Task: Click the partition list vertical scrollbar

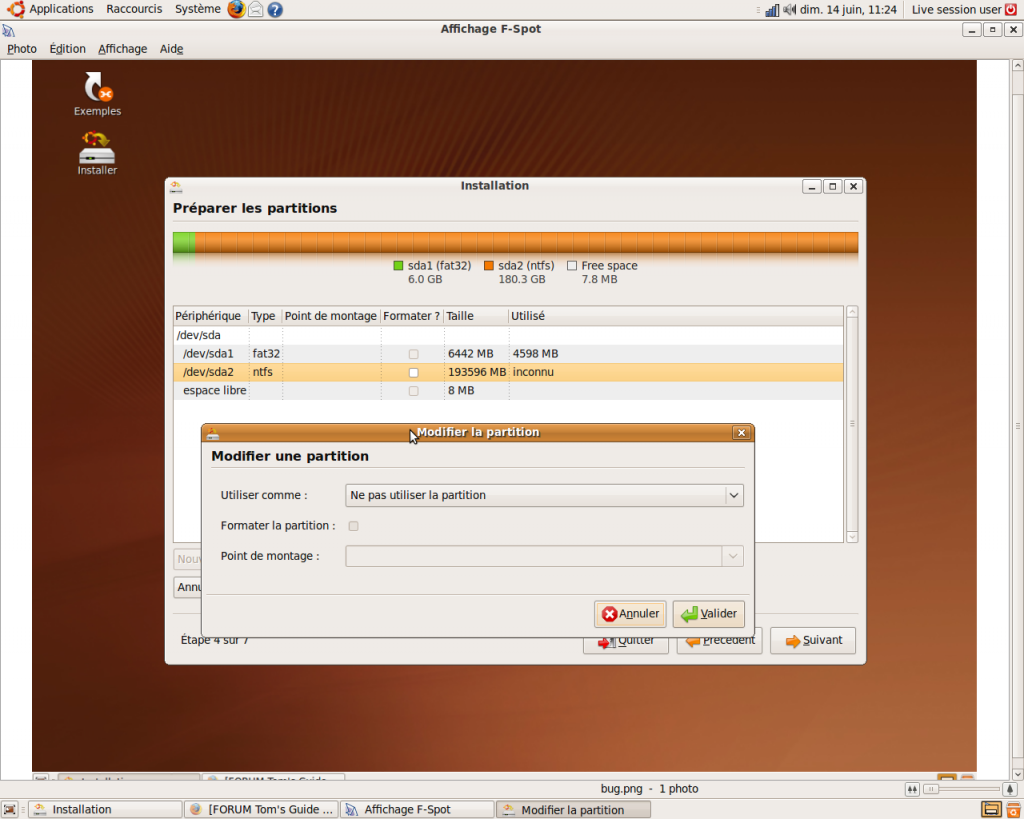Action: pyautogui.click(x=852, y=425)
